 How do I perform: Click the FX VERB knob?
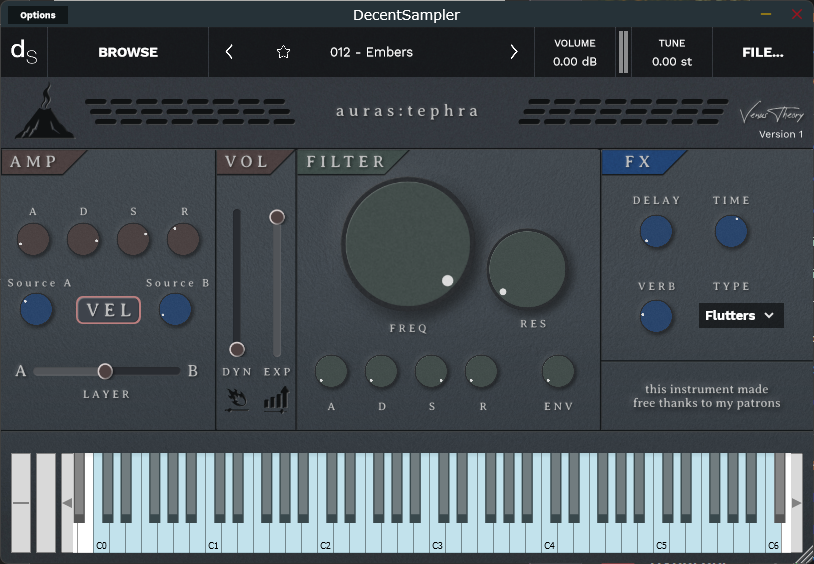click(656, 316)
